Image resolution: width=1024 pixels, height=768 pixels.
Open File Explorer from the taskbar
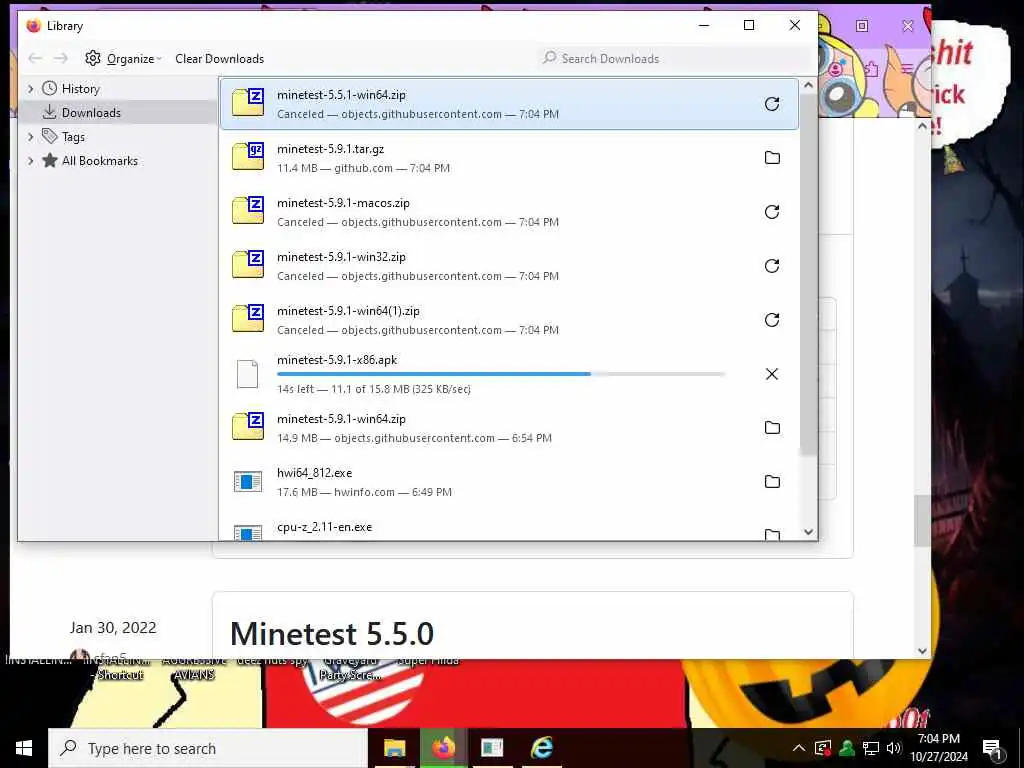coord(394,748)
